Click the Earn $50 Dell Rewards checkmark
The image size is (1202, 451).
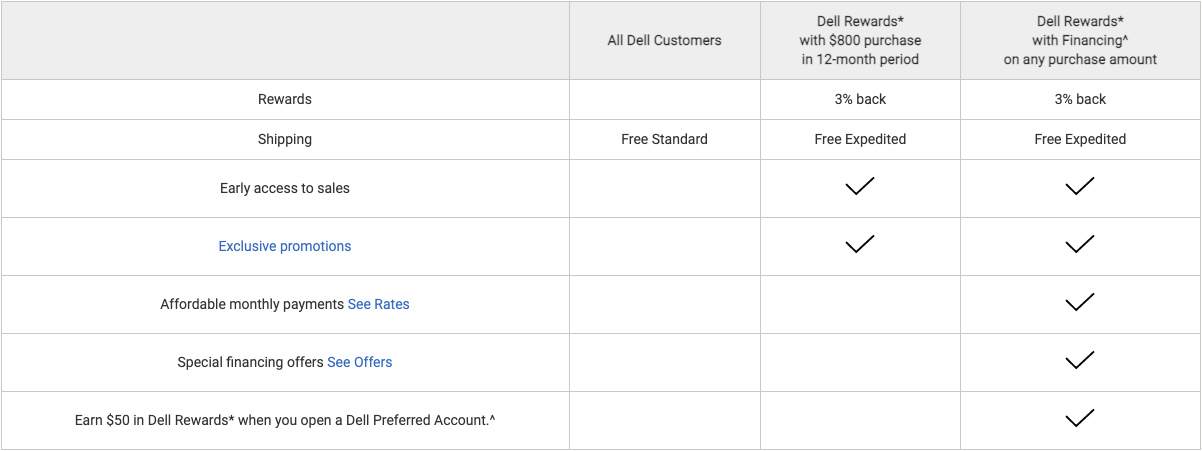(x=1080, y=418)
